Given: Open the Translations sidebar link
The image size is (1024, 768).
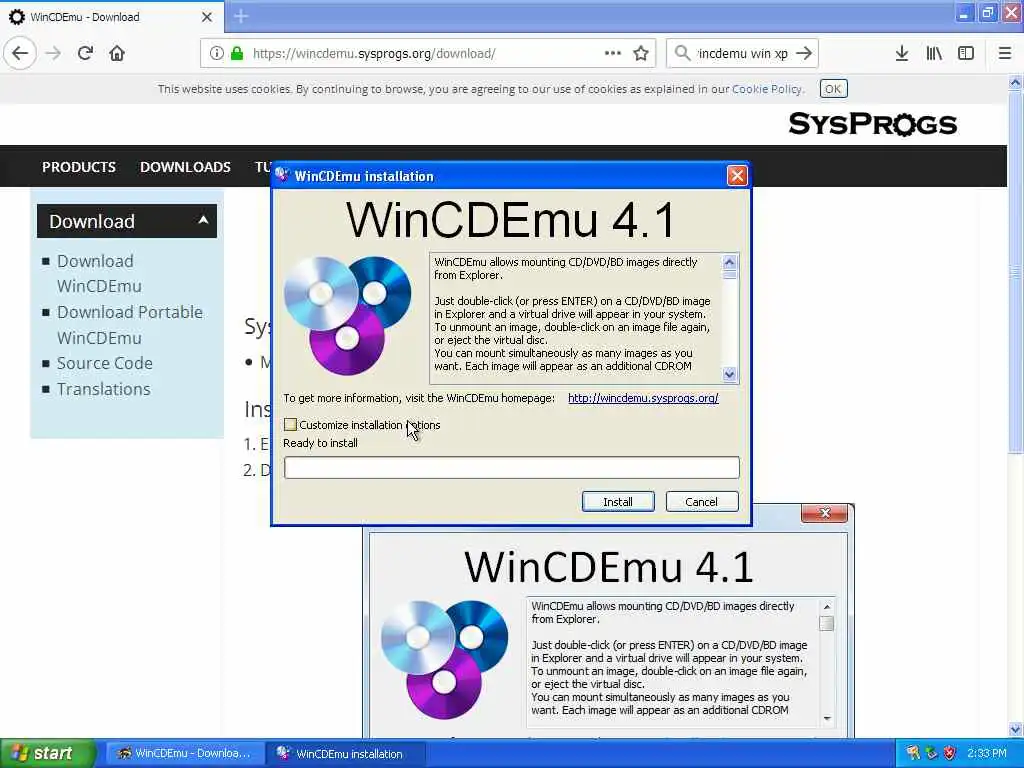Looking at the screenshot, I should pyautogui.click(x=103, y=389).
